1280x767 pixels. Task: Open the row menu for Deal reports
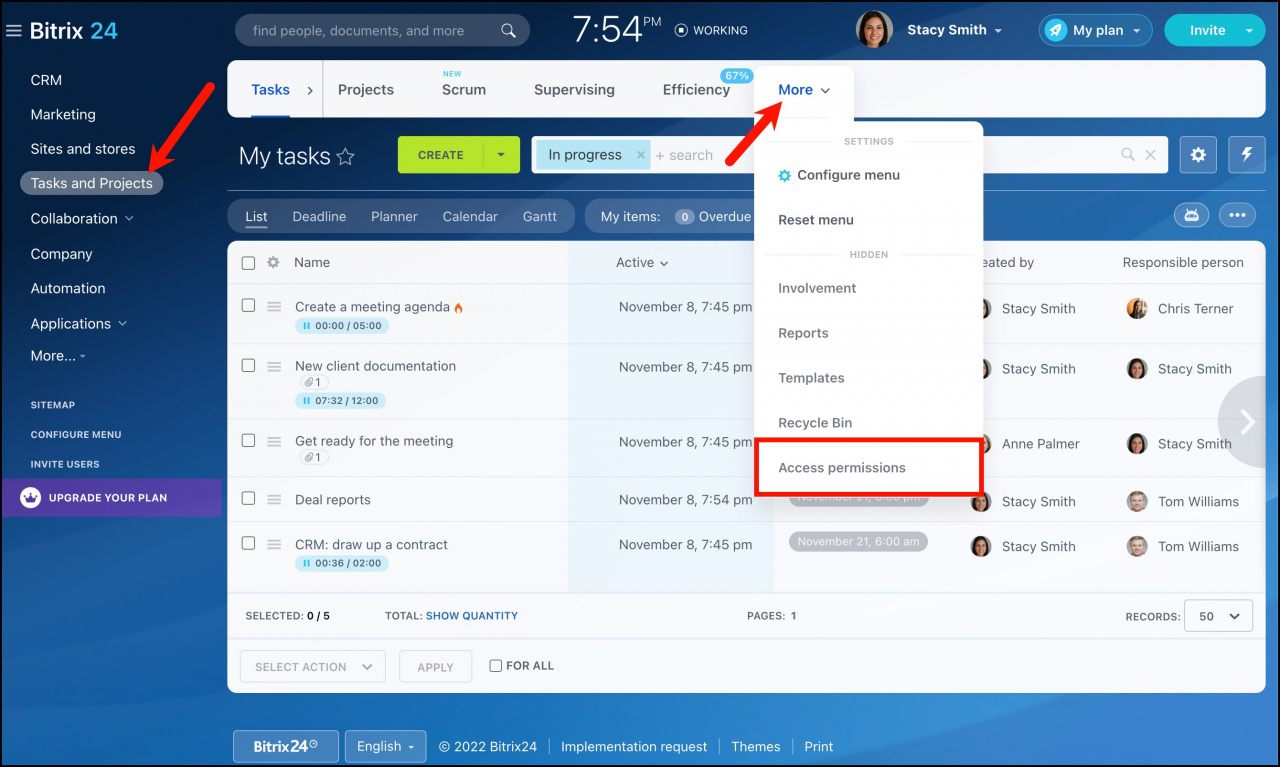[x=274, y=500]
